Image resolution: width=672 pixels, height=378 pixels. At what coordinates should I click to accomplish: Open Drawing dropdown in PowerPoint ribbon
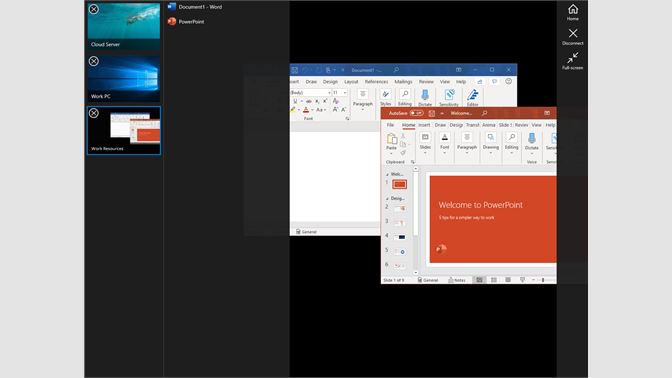click(491, 143)
